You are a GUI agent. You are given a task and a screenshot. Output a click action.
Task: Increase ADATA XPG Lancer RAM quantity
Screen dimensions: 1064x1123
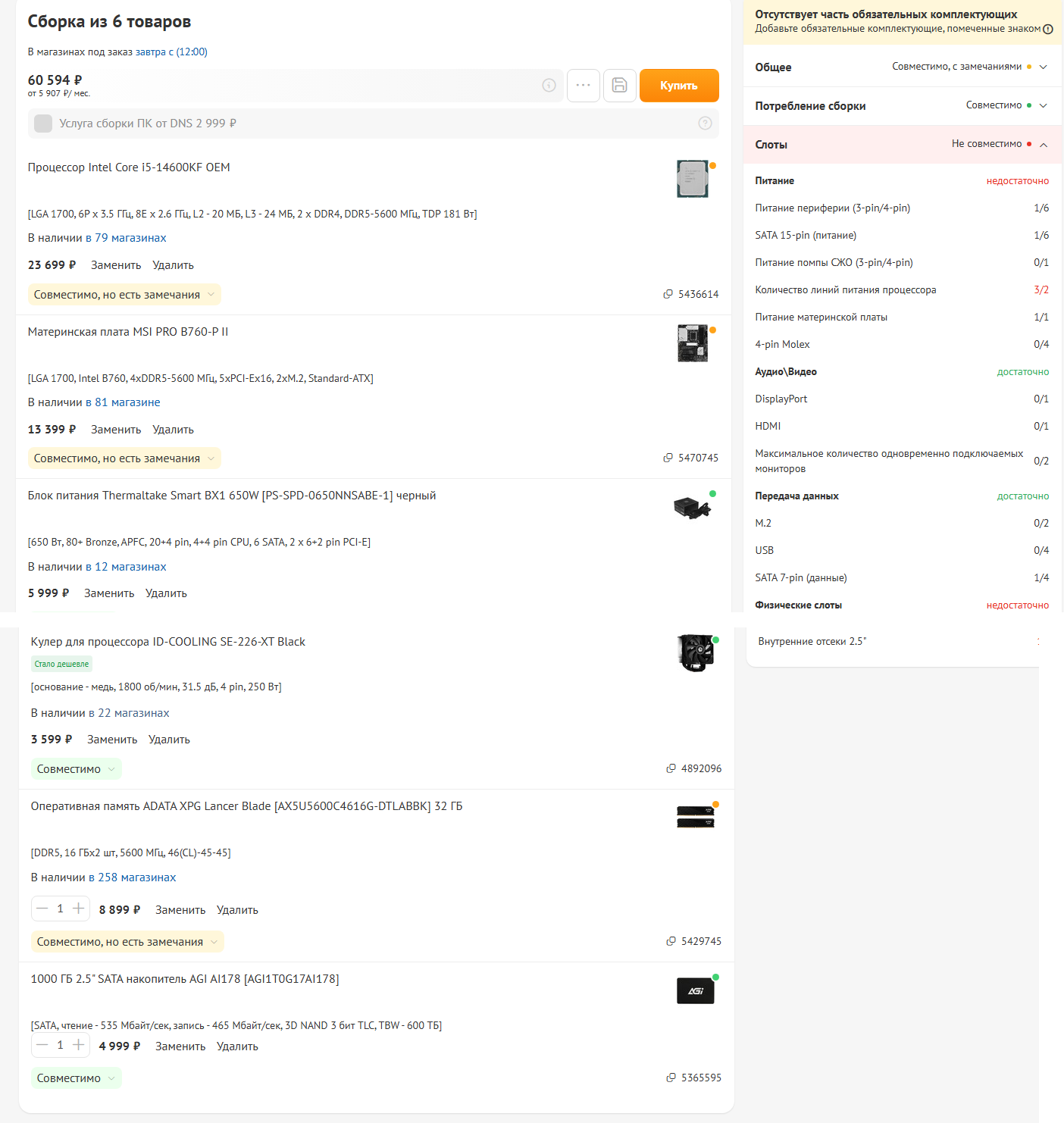click(x=78, y=909)
